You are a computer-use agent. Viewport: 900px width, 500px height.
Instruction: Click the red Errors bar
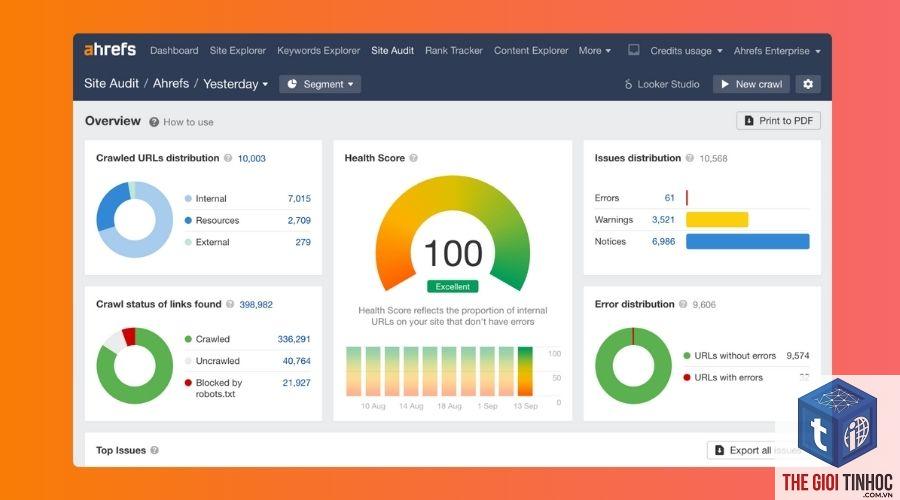click(x=686, y=198)
